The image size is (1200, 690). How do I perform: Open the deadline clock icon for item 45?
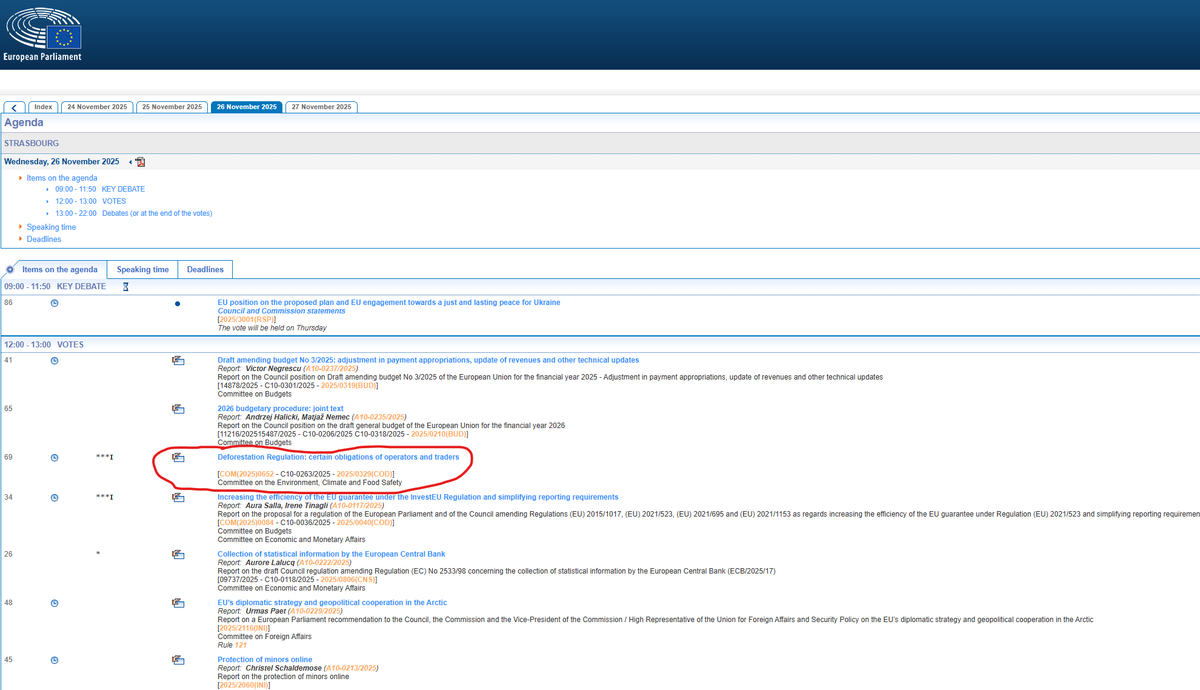[55, 660]
